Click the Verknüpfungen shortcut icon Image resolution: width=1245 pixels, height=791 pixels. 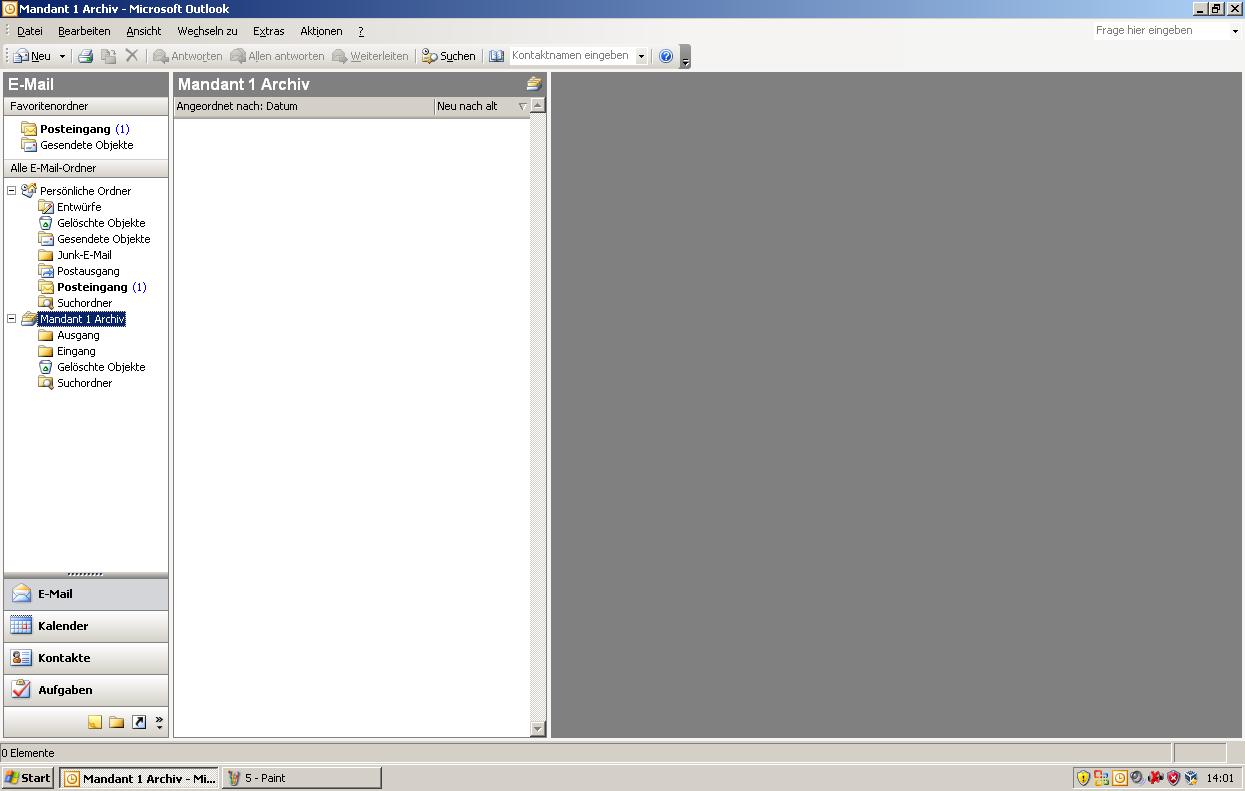[139, 722]
